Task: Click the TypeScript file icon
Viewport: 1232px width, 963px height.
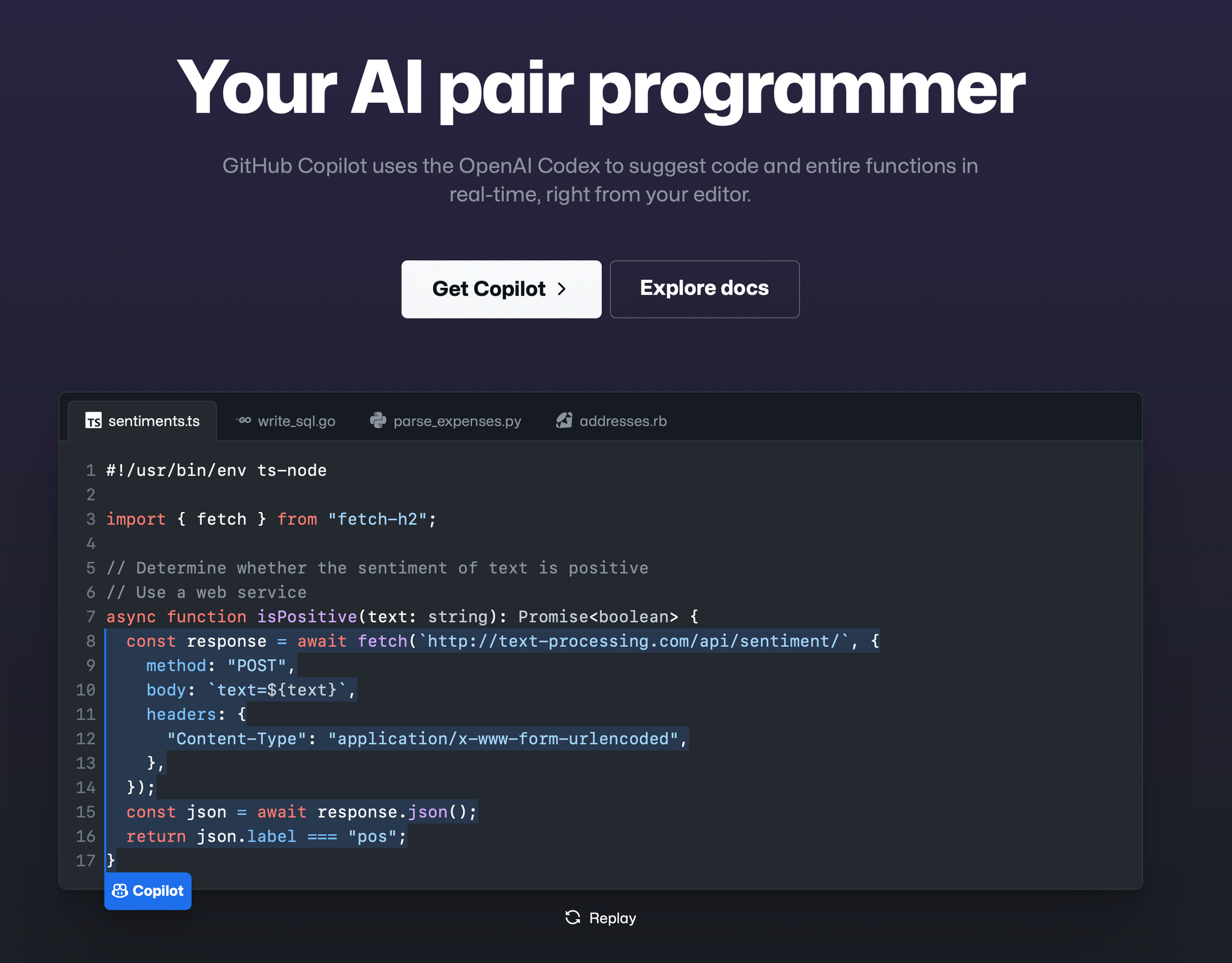Action: point(93,421)
